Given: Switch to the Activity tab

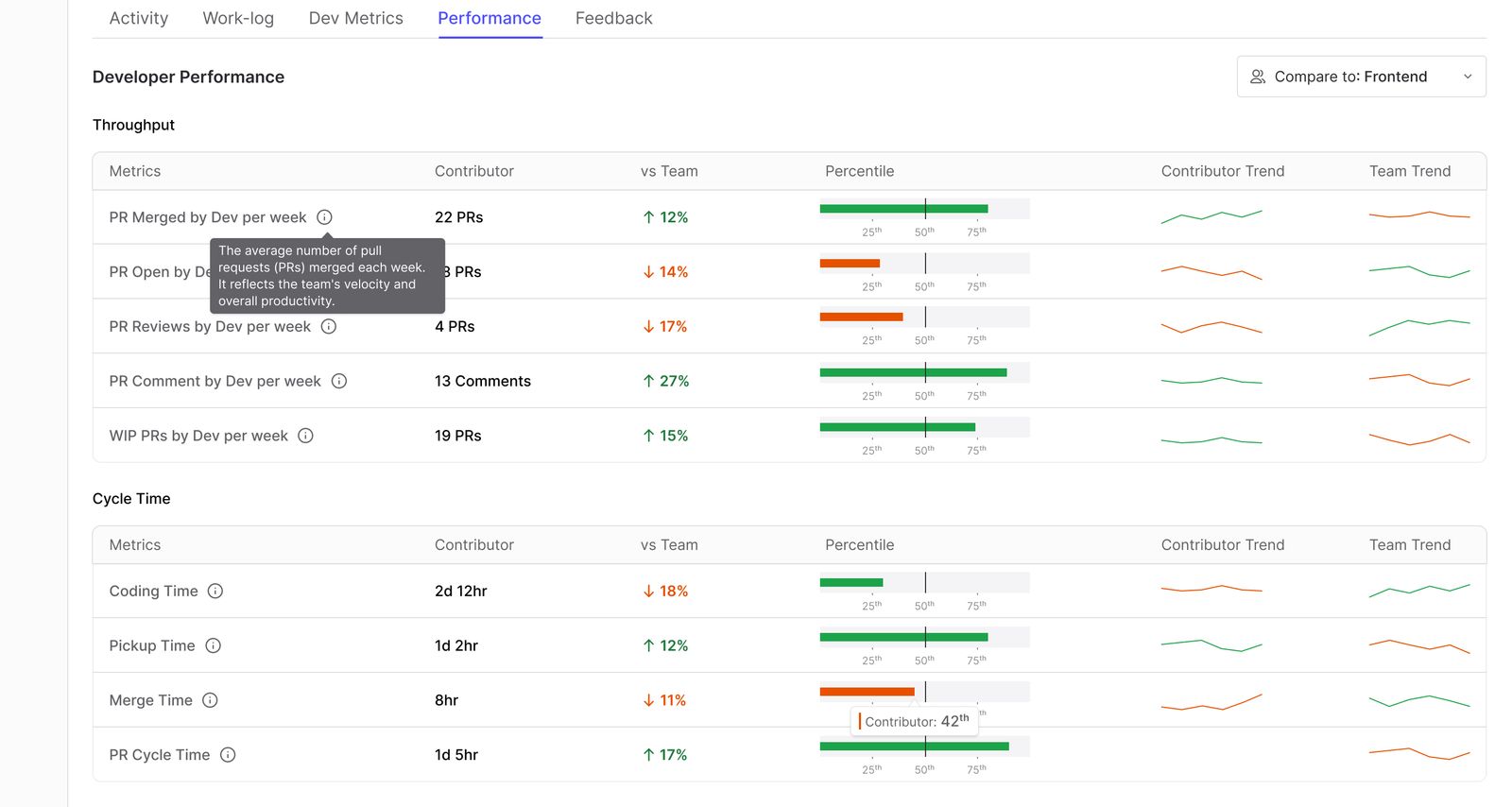Looking at the screenshot, I should [x=139, y=19].
